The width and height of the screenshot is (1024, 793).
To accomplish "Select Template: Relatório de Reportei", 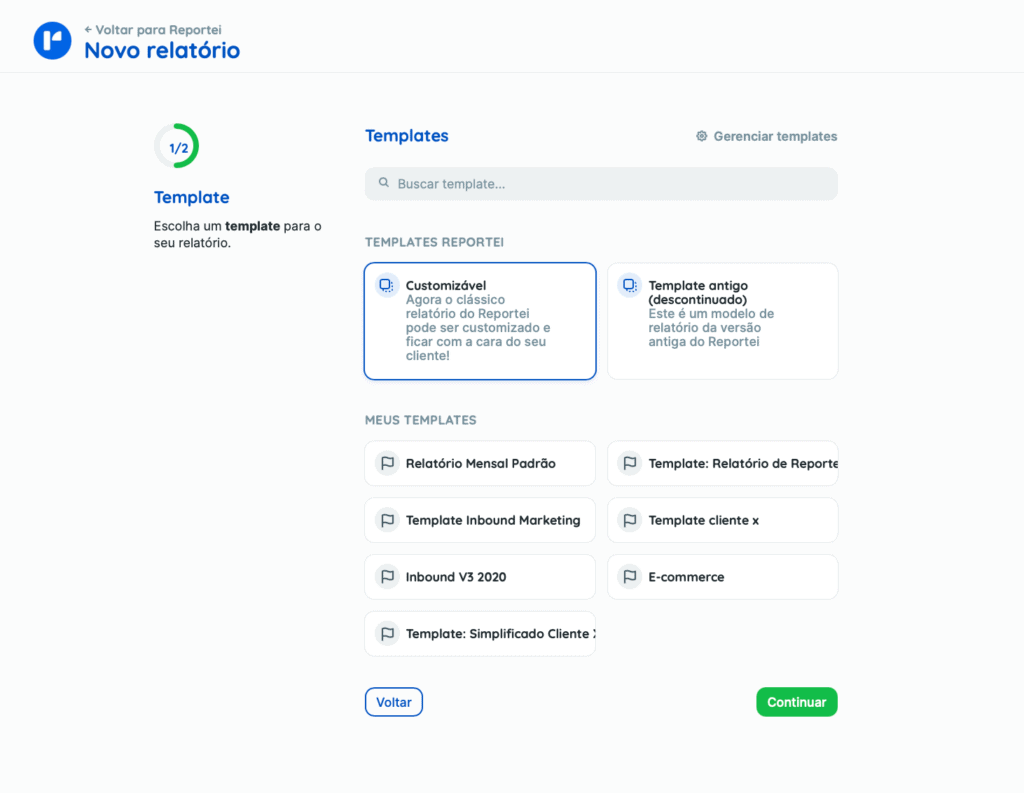I will (x=723, y=463).
